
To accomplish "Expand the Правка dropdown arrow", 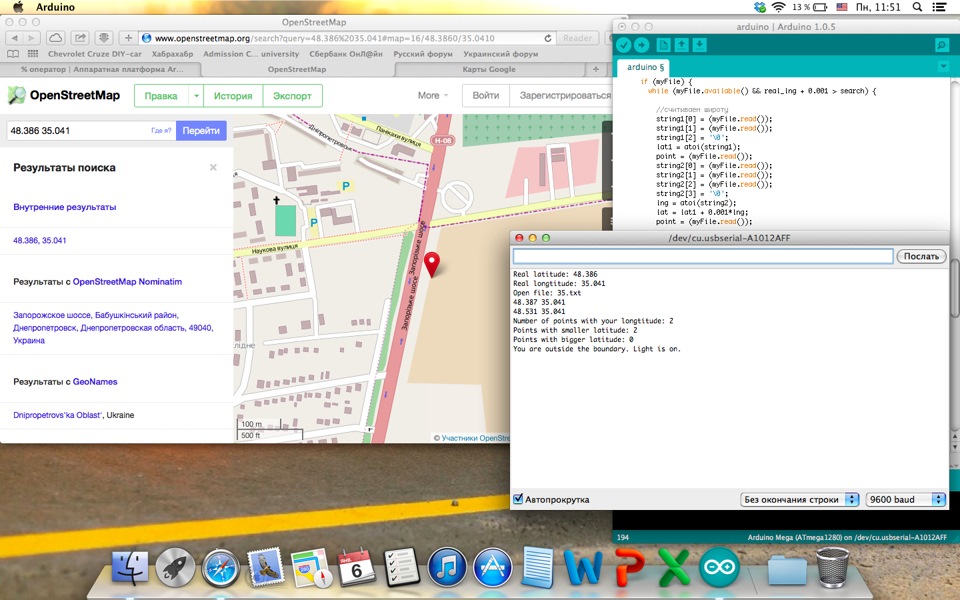I will pos(196,96).
